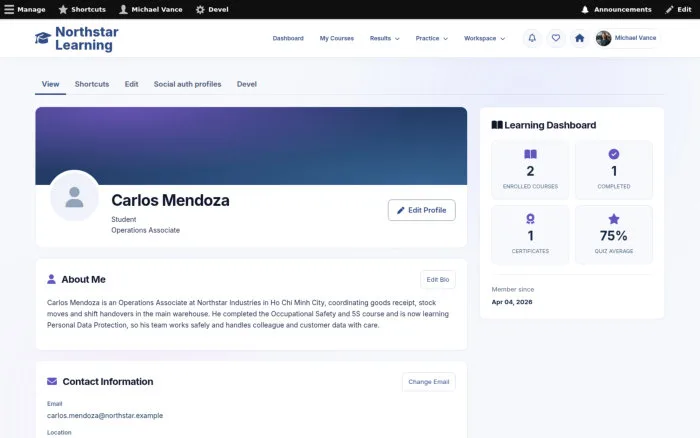Click the profile cover banner image
700x438 pixels.
click(x=251, y=146)
